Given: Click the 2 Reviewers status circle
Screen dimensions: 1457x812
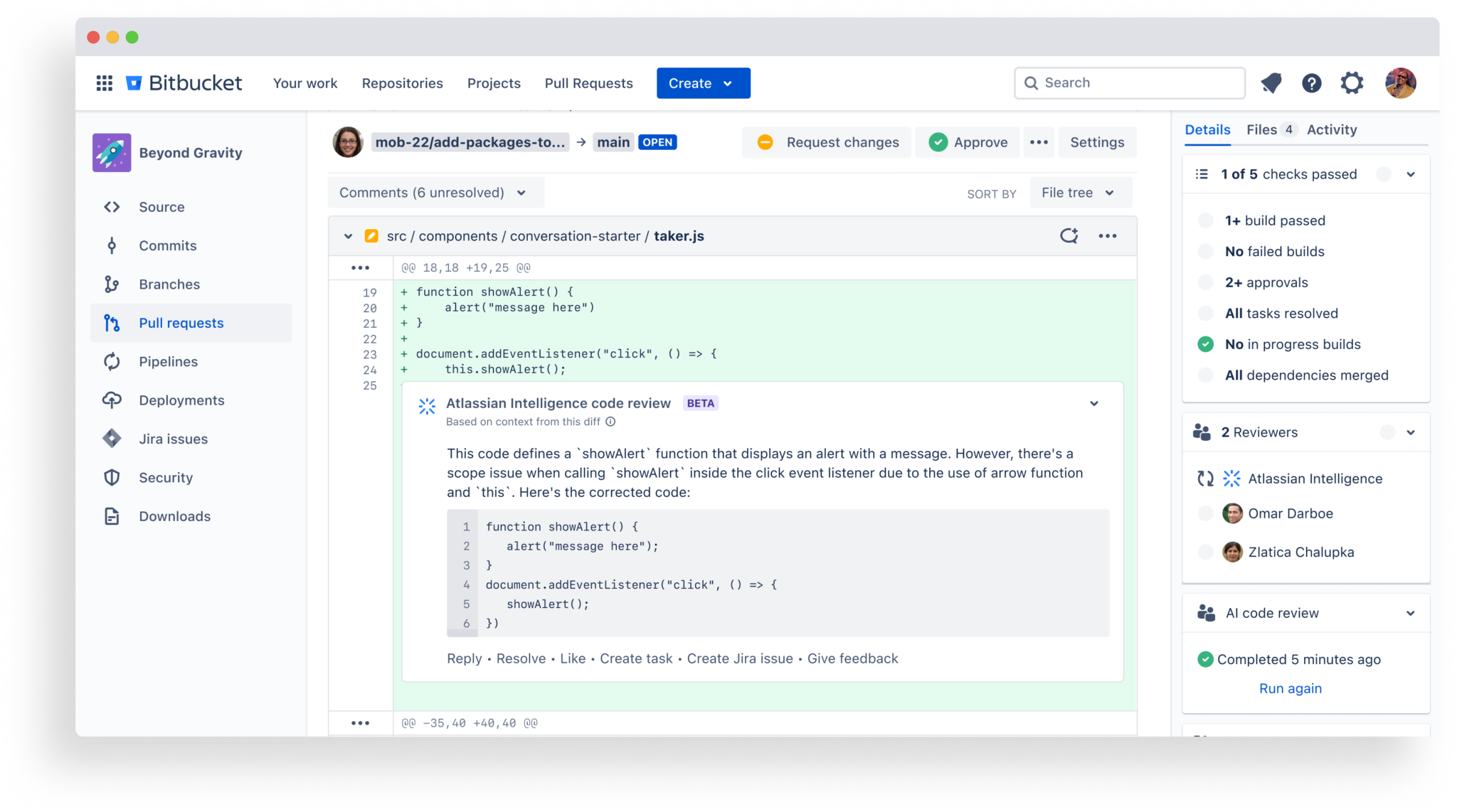Looking at the screenshot, I should pyautogui.click(x=1387, y=432).
